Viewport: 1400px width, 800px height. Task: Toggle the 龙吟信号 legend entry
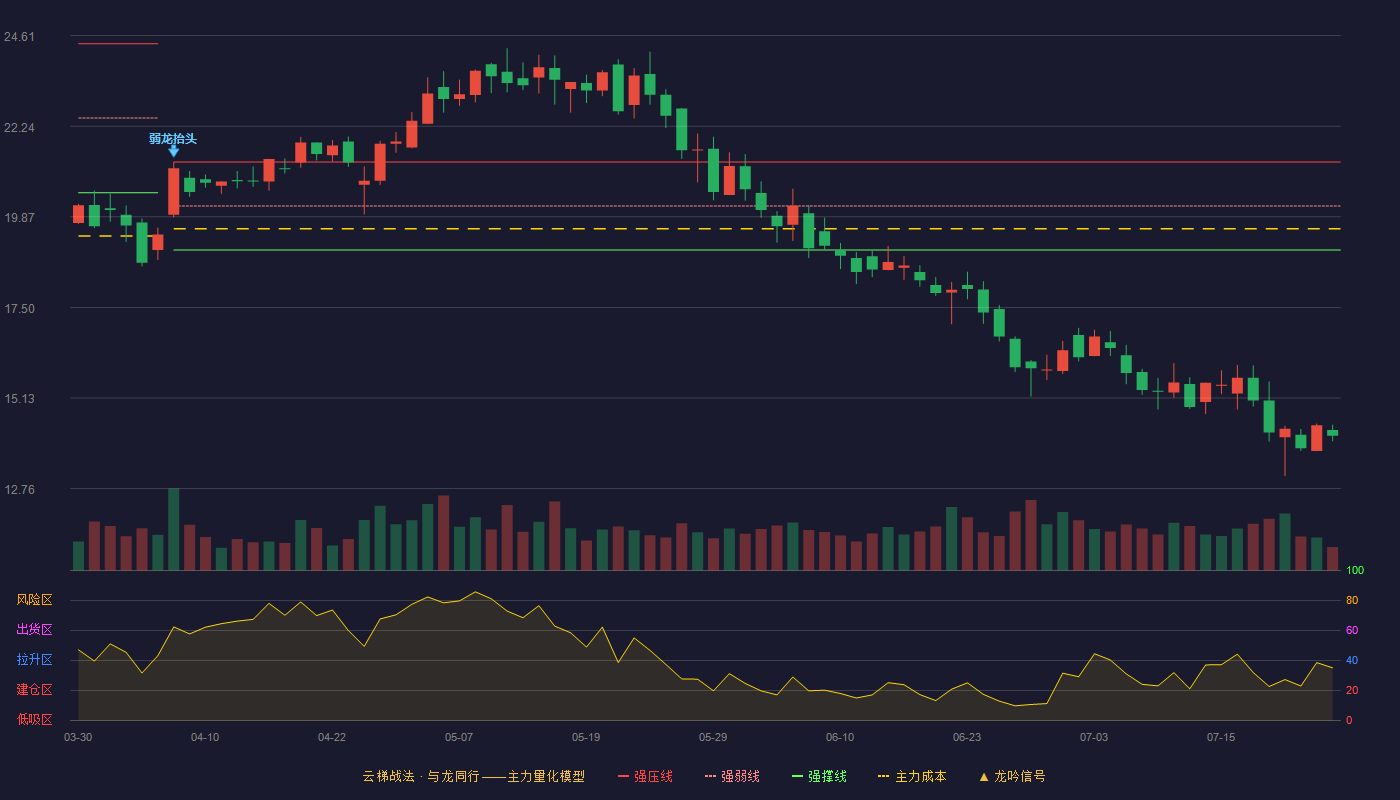(x=1012, y=776)
